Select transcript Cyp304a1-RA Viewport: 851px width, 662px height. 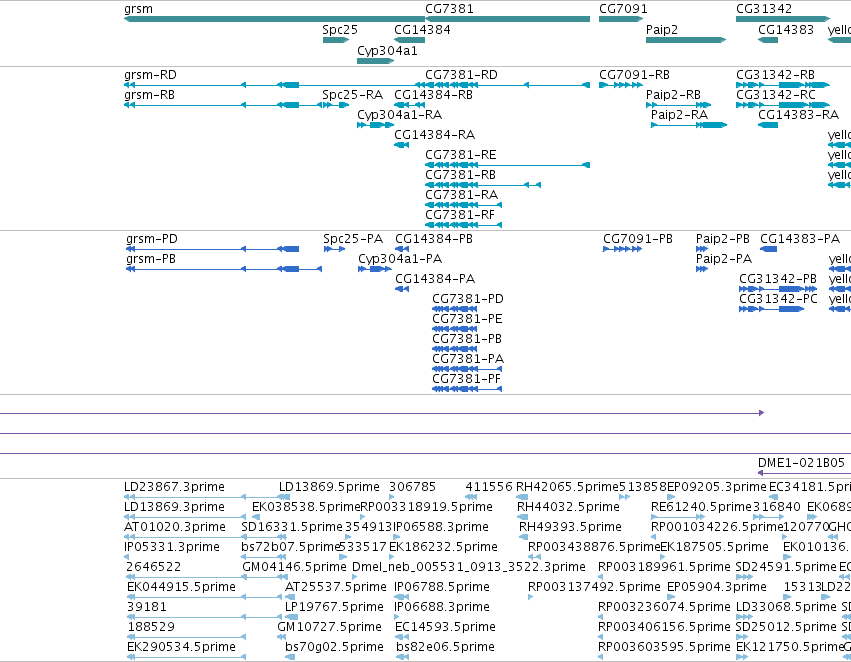coord(399,115)
